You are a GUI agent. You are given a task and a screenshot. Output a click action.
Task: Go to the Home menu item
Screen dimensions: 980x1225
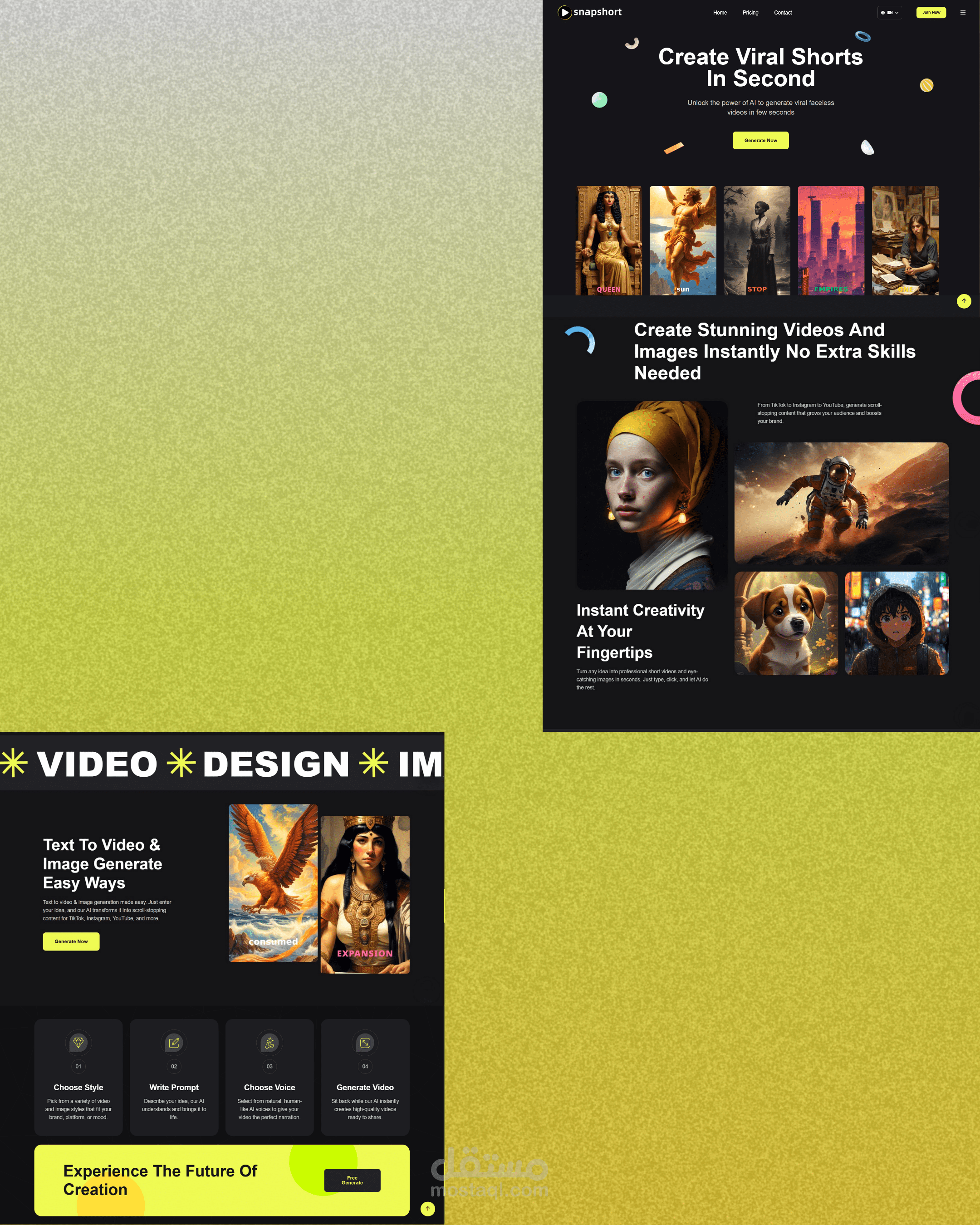(x=720, y=13)
